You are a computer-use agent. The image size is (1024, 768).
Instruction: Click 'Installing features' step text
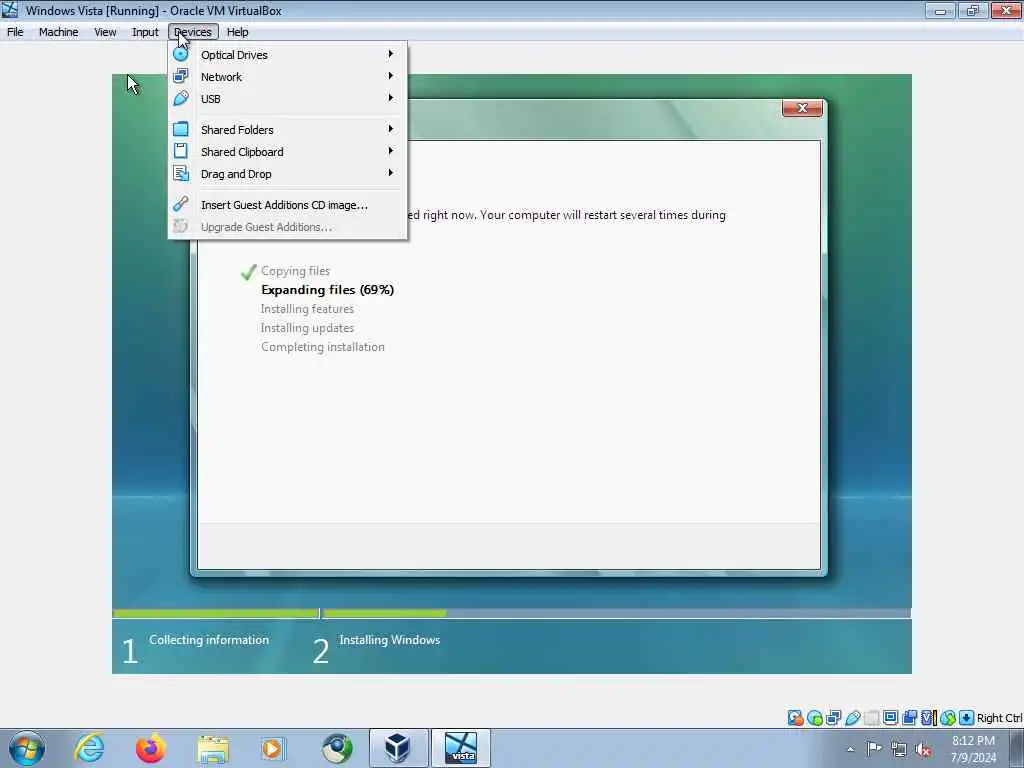click(x=307, y=309)
